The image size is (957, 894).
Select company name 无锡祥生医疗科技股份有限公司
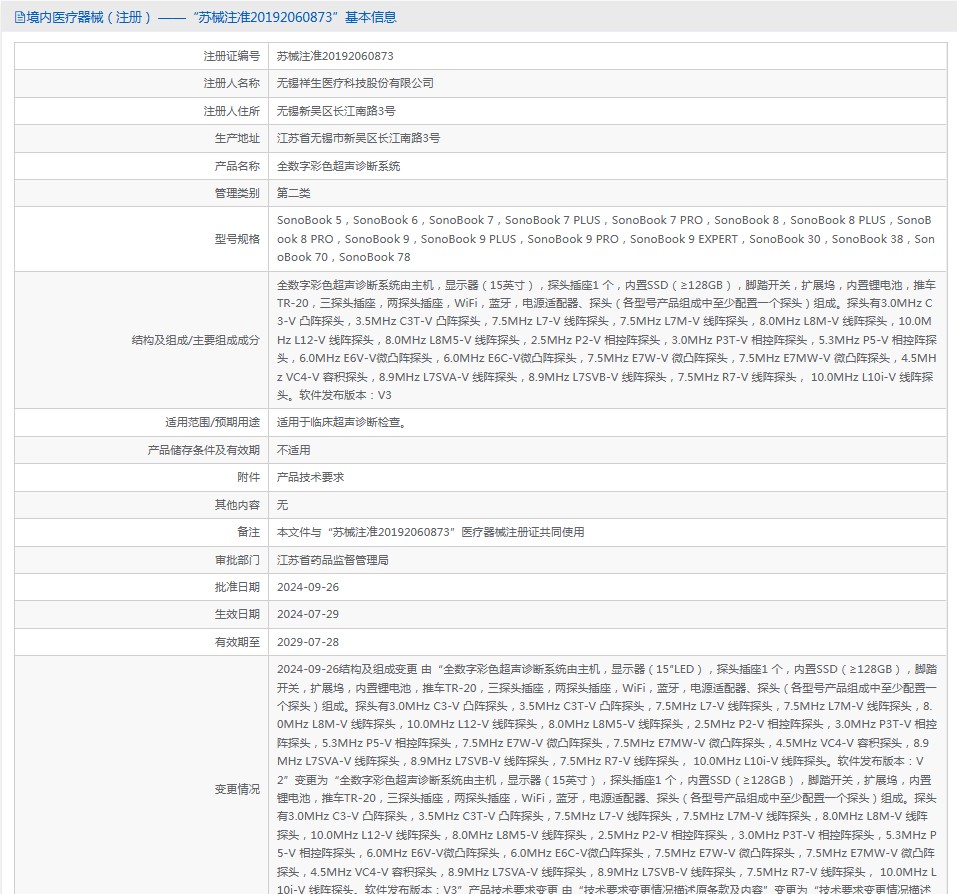pyautogui.click(x=355, y=83)
